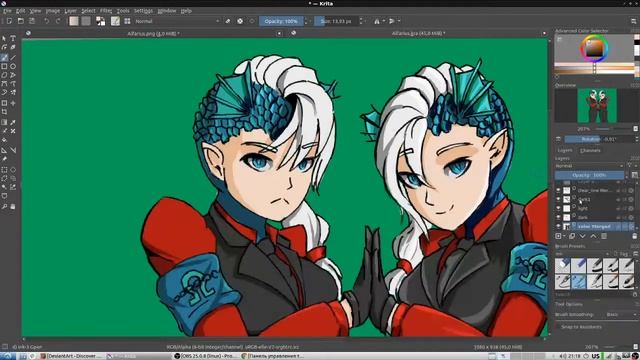Open the brush presets chooser grid
Viewport: 640px width, 360px height.
coord(127,21)
